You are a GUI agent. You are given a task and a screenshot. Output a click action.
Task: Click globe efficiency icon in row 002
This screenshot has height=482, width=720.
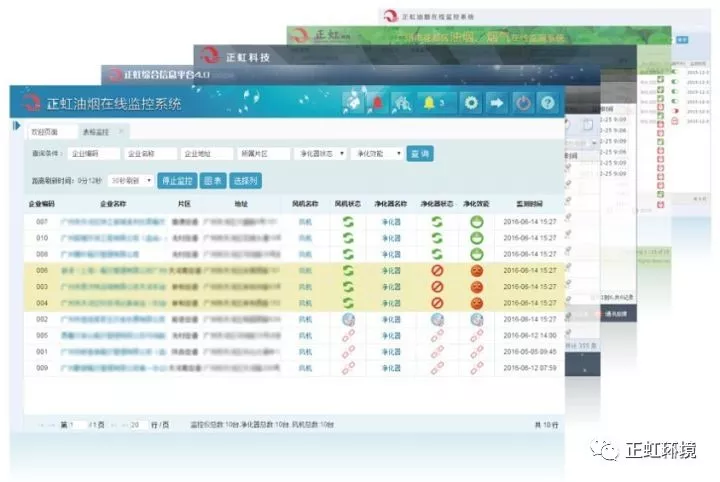point(477,319)
